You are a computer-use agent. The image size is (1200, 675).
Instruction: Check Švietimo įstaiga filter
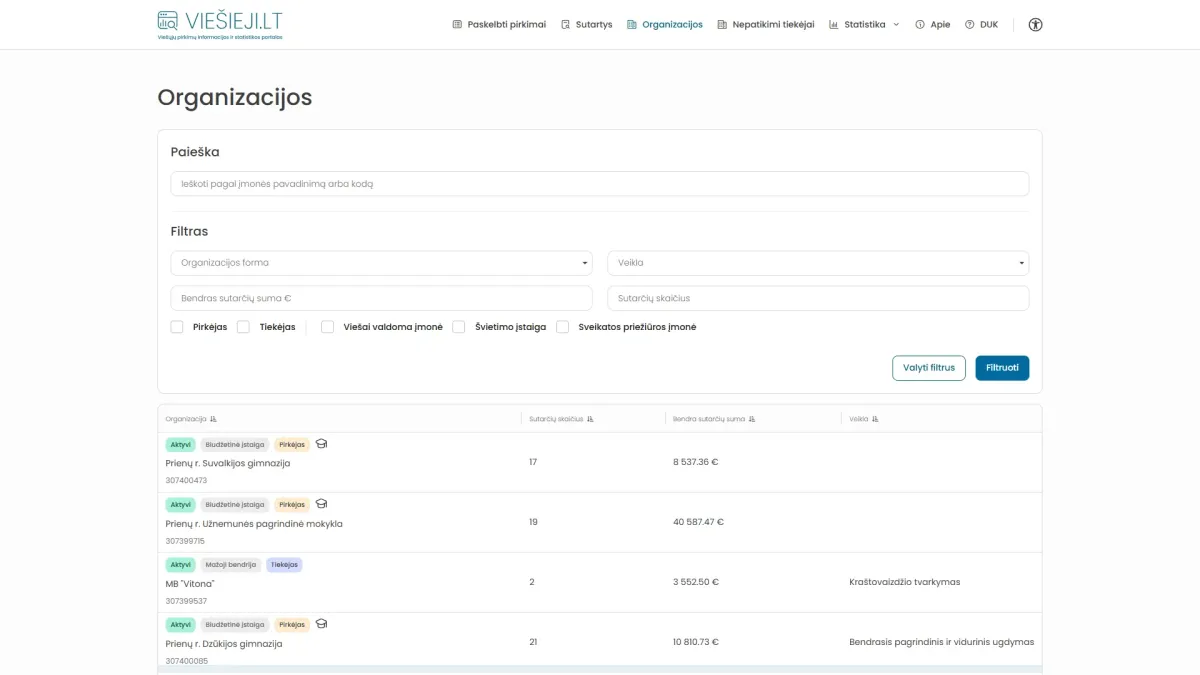coord(459,327)
